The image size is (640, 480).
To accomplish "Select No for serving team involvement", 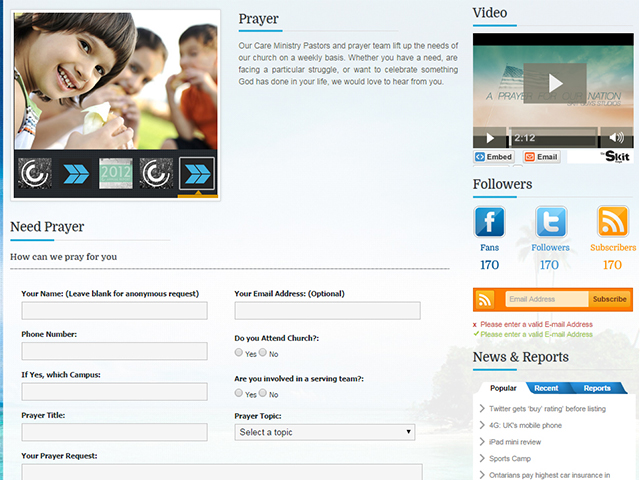I will tap(263, 393).
